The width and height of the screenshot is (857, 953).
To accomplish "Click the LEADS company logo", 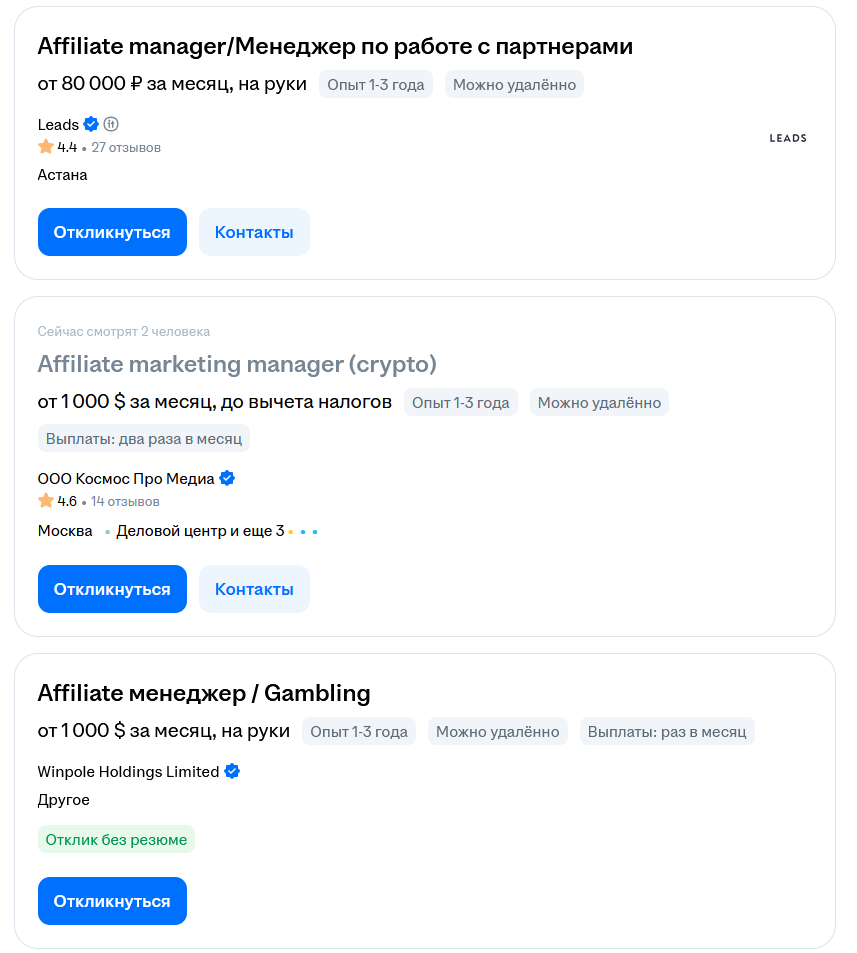I will (x=788, y=139).
